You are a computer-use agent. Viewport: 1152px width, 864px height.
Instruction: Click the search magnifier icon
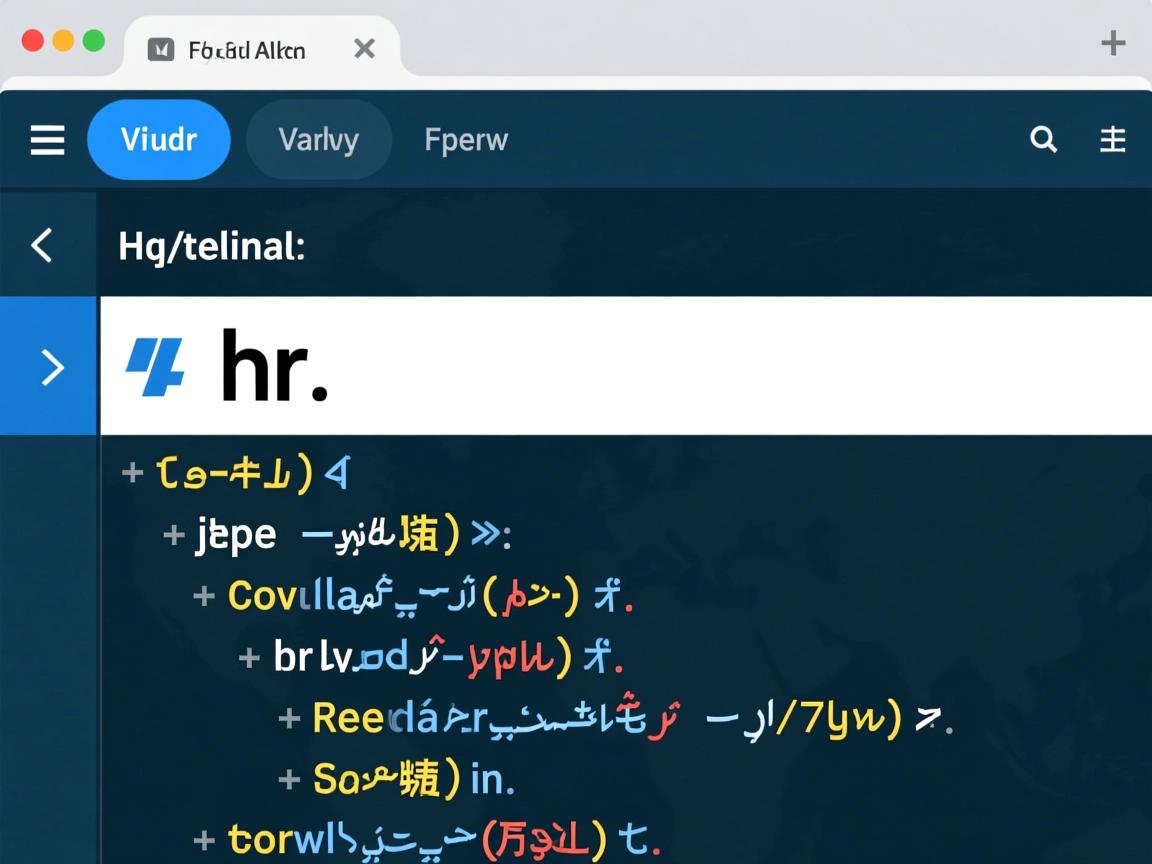click(1043, 140)
